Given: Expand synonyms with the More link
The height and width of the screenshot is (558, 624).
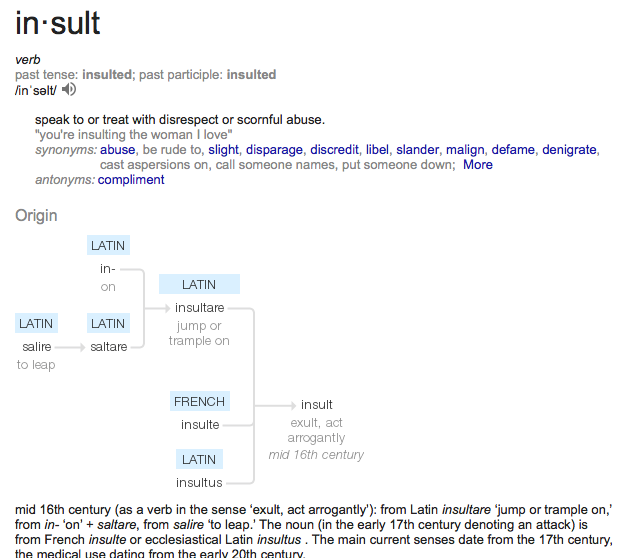Looking at the screenshot, I should coord(477,165).
